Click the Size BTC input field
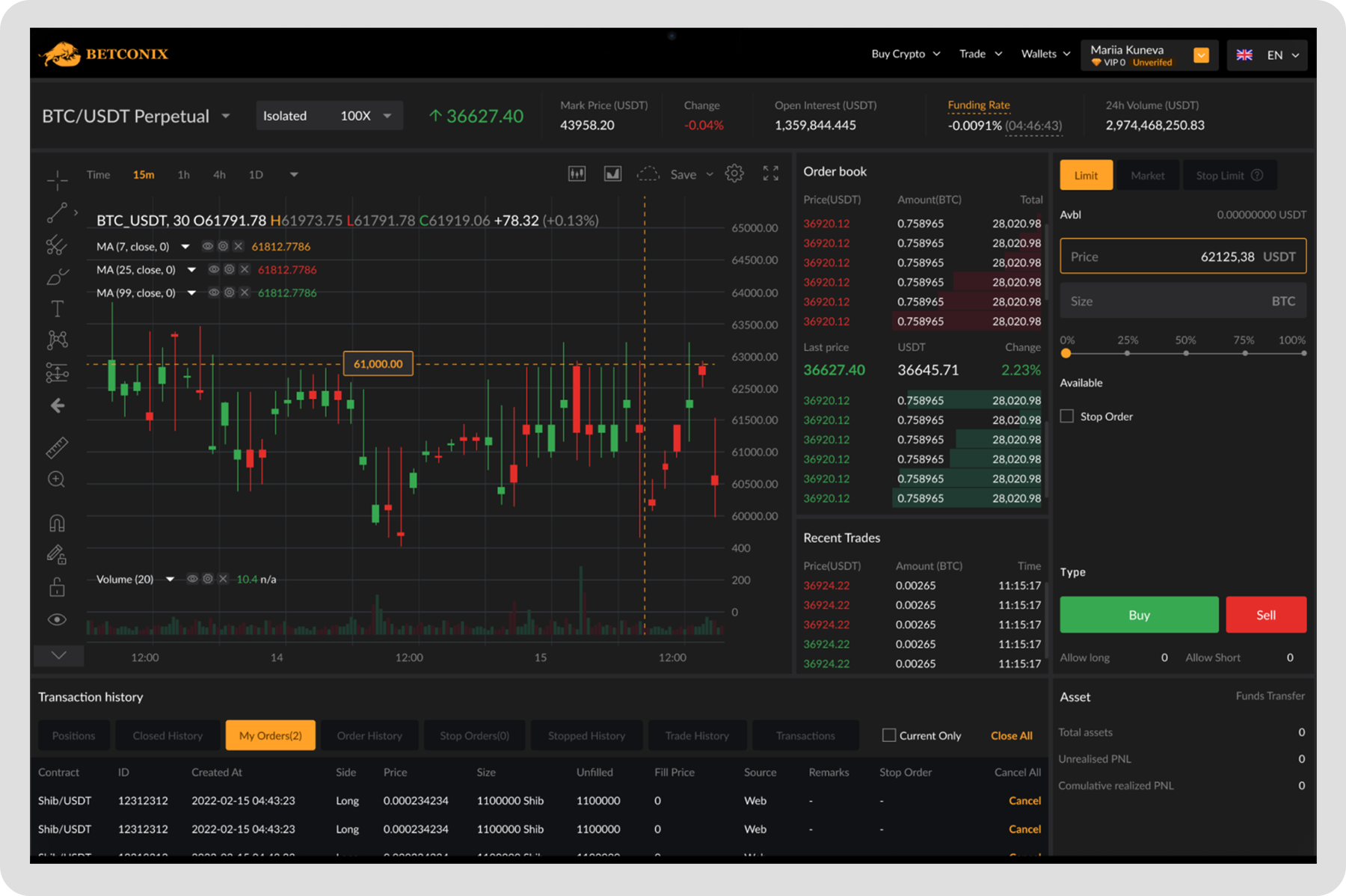Viewport: 1346px width, 896px height. point(1182,301)
